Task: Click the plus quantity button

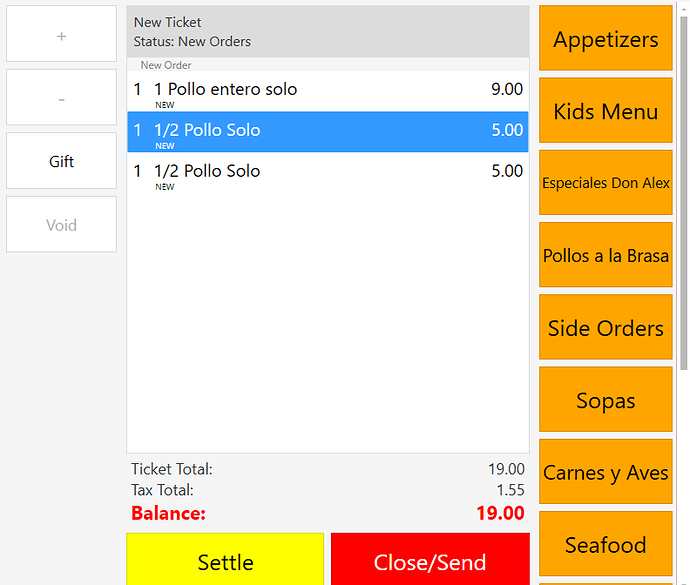Action: 61,34
